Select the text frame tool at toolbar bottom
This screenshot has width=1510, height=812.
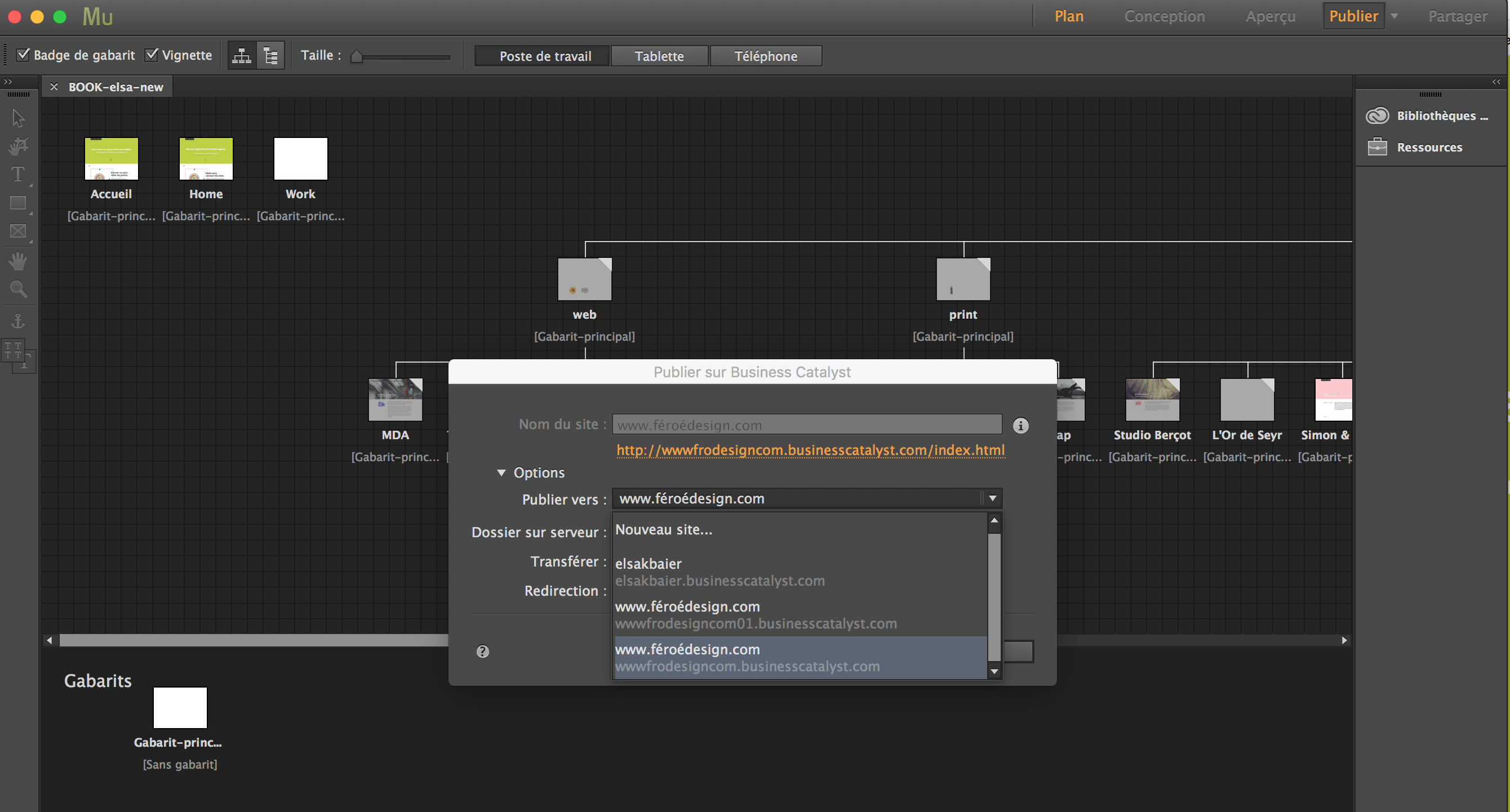[x=18, y=356]
